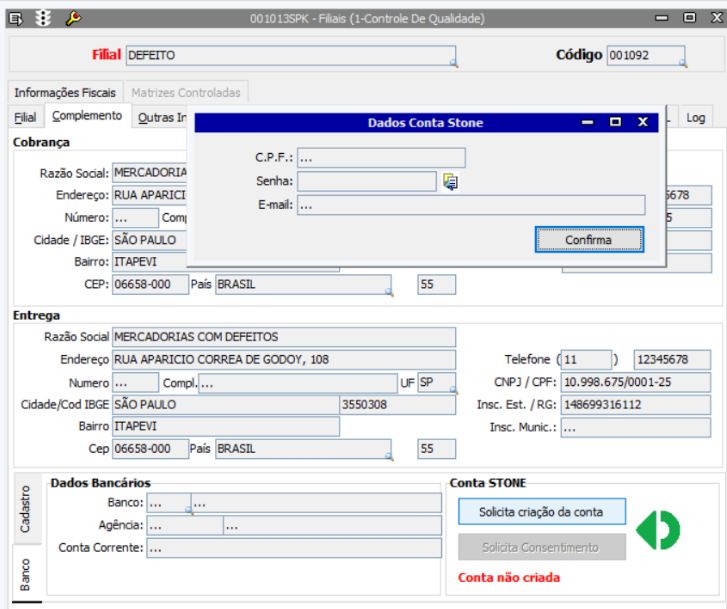Expand the Entrega UF lookup
The height and width of the screenshot is (609, 727).
click(452, 391)
